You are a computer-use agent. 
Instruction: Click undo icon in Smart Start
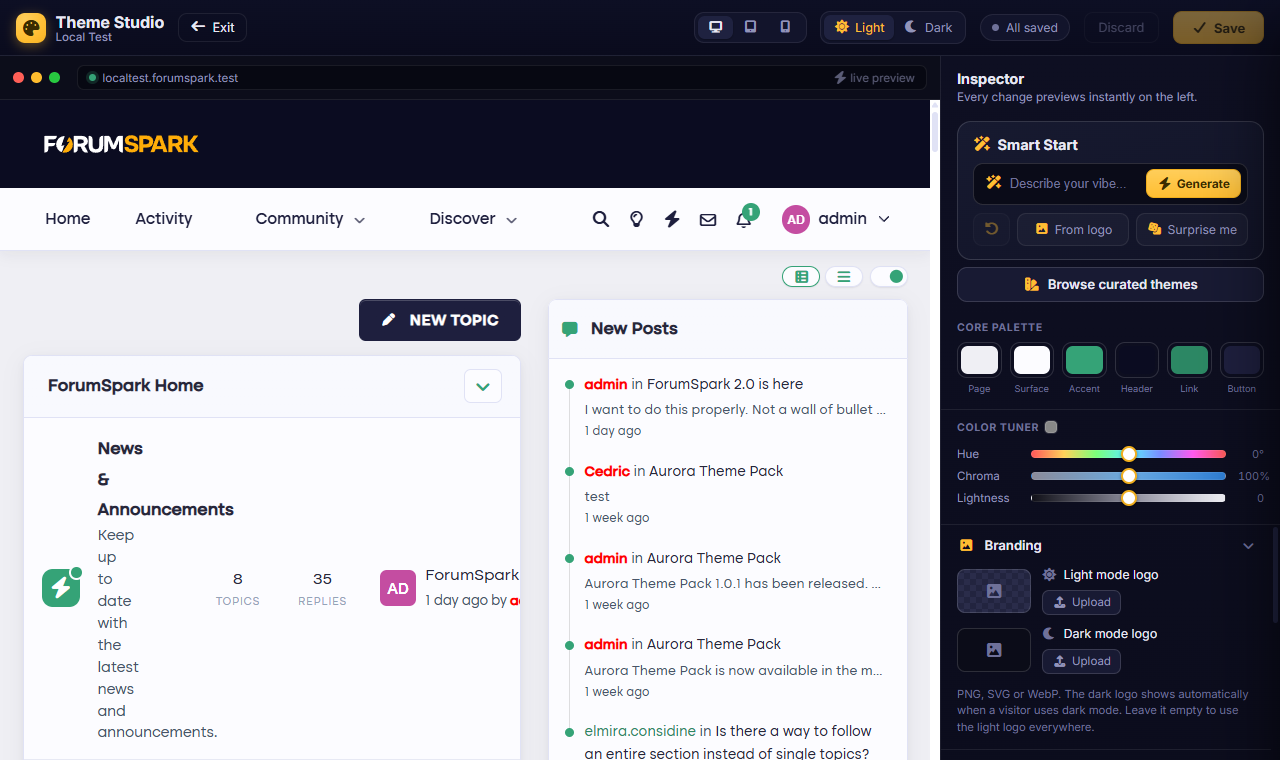991,229
